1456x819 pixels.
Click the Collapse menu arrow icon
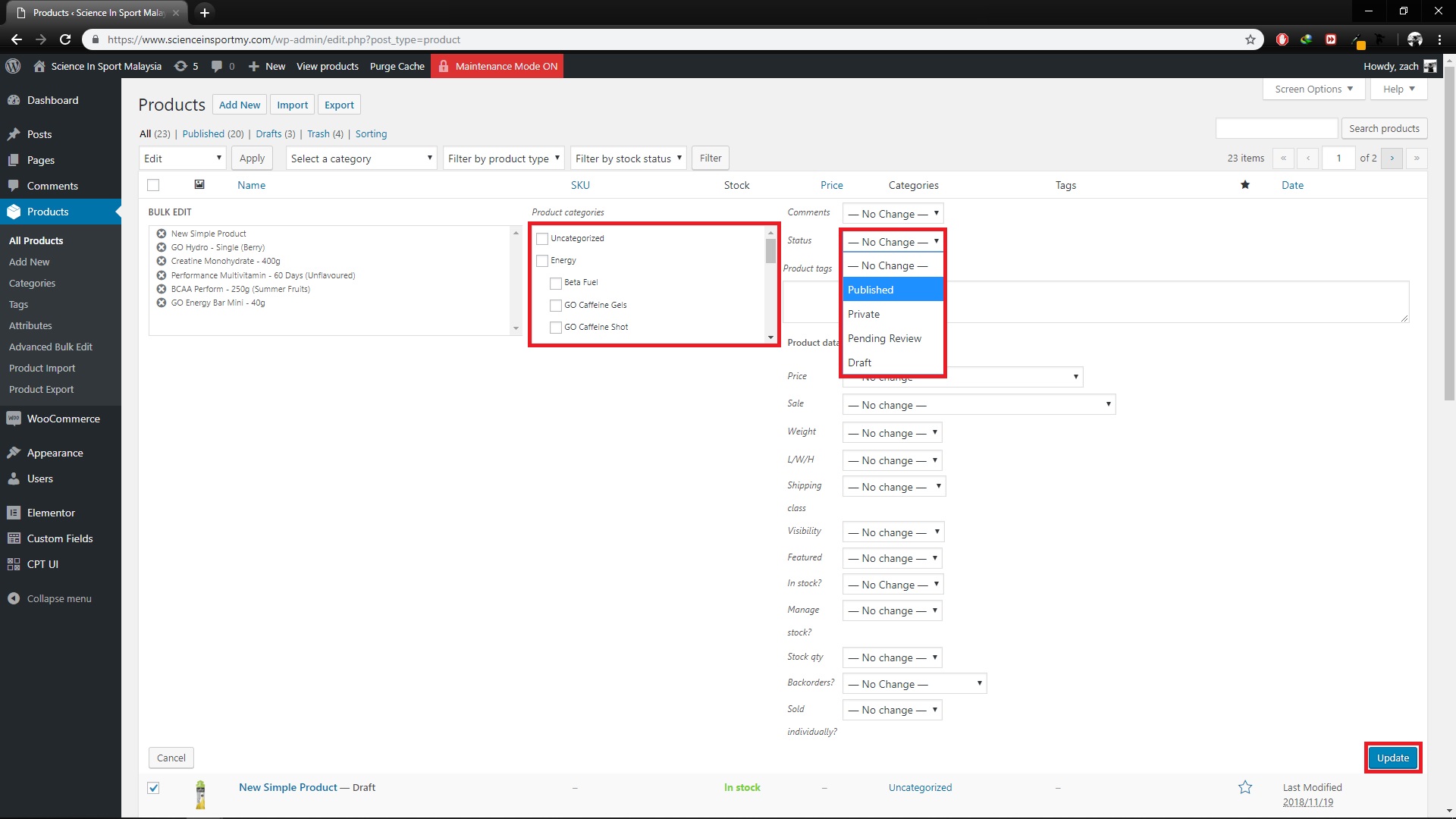14,598
